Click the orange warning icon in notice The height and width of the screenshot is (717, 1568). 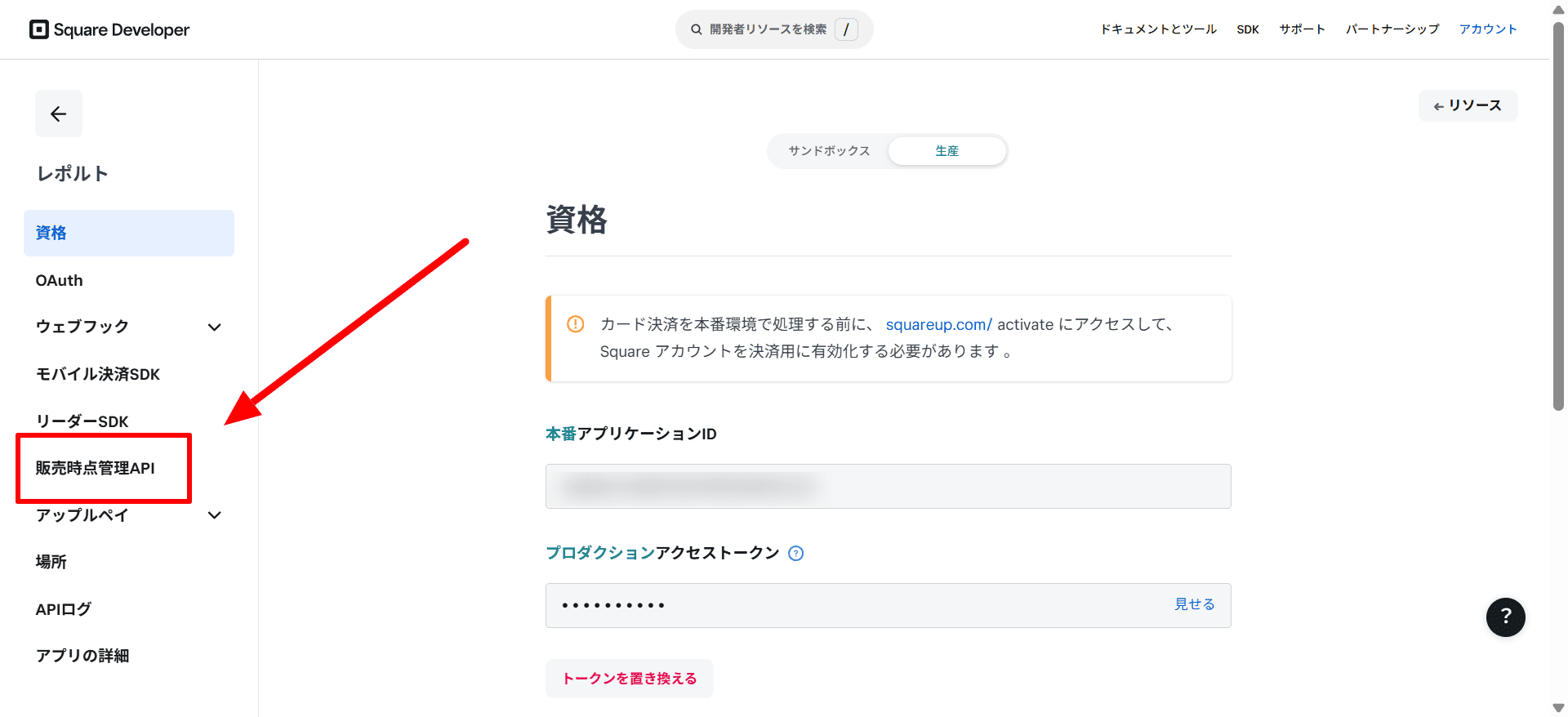pos(576,324)
